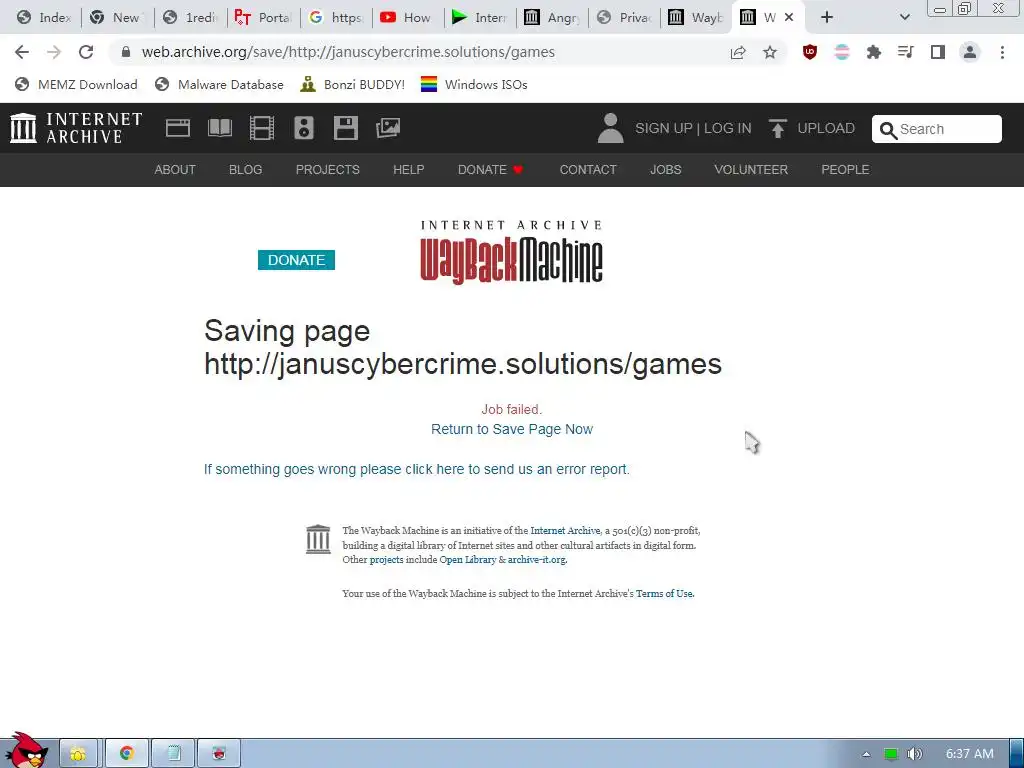Open the PROJECTS menu item

(x=328, y=170)
